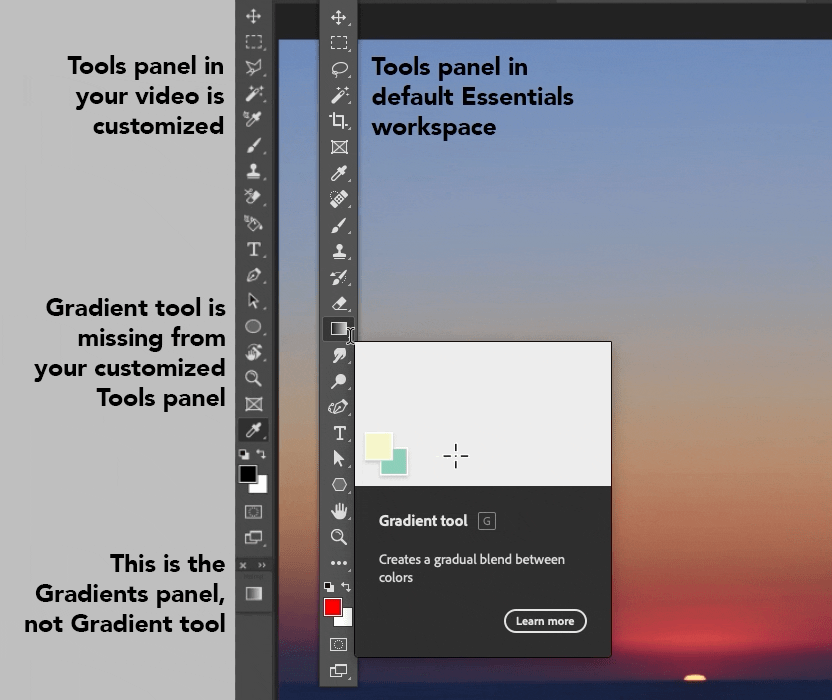This screenshot has width=832, height=700.
Task: Click the tooltip's yellow and green swatch preview
Action: click(386, 454)
